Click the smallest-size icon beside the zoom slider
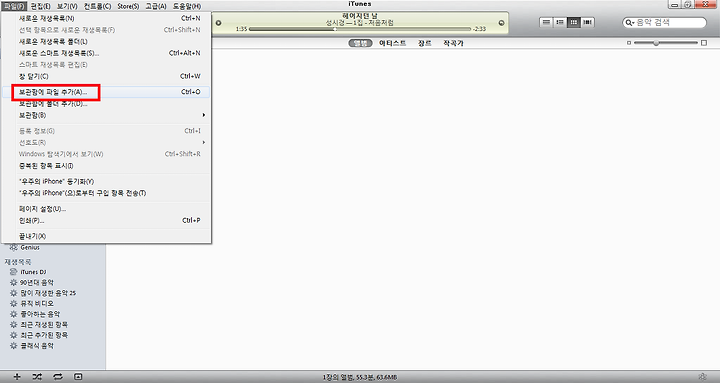Viewport: 720px width, 383px height. (x=629, y=43)
